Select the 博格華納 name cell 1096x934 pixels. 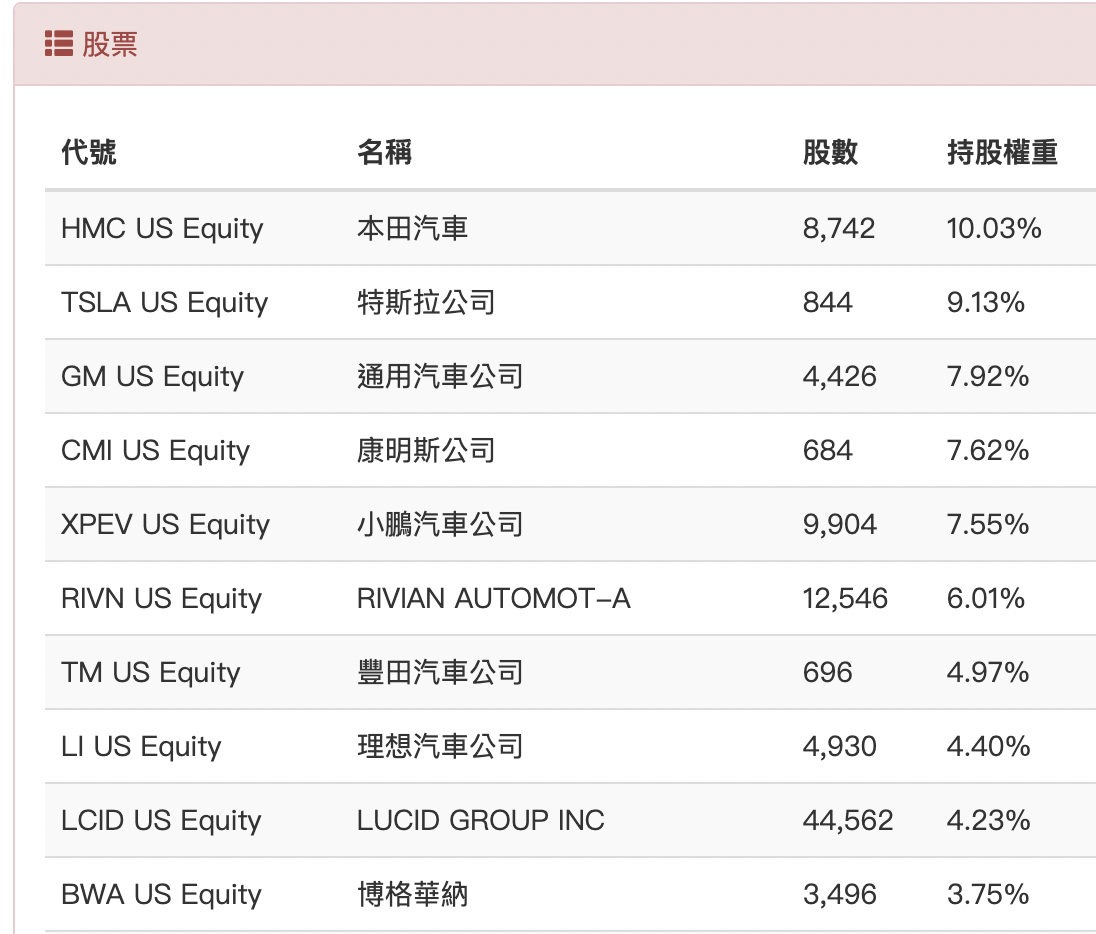pos(412,895)
